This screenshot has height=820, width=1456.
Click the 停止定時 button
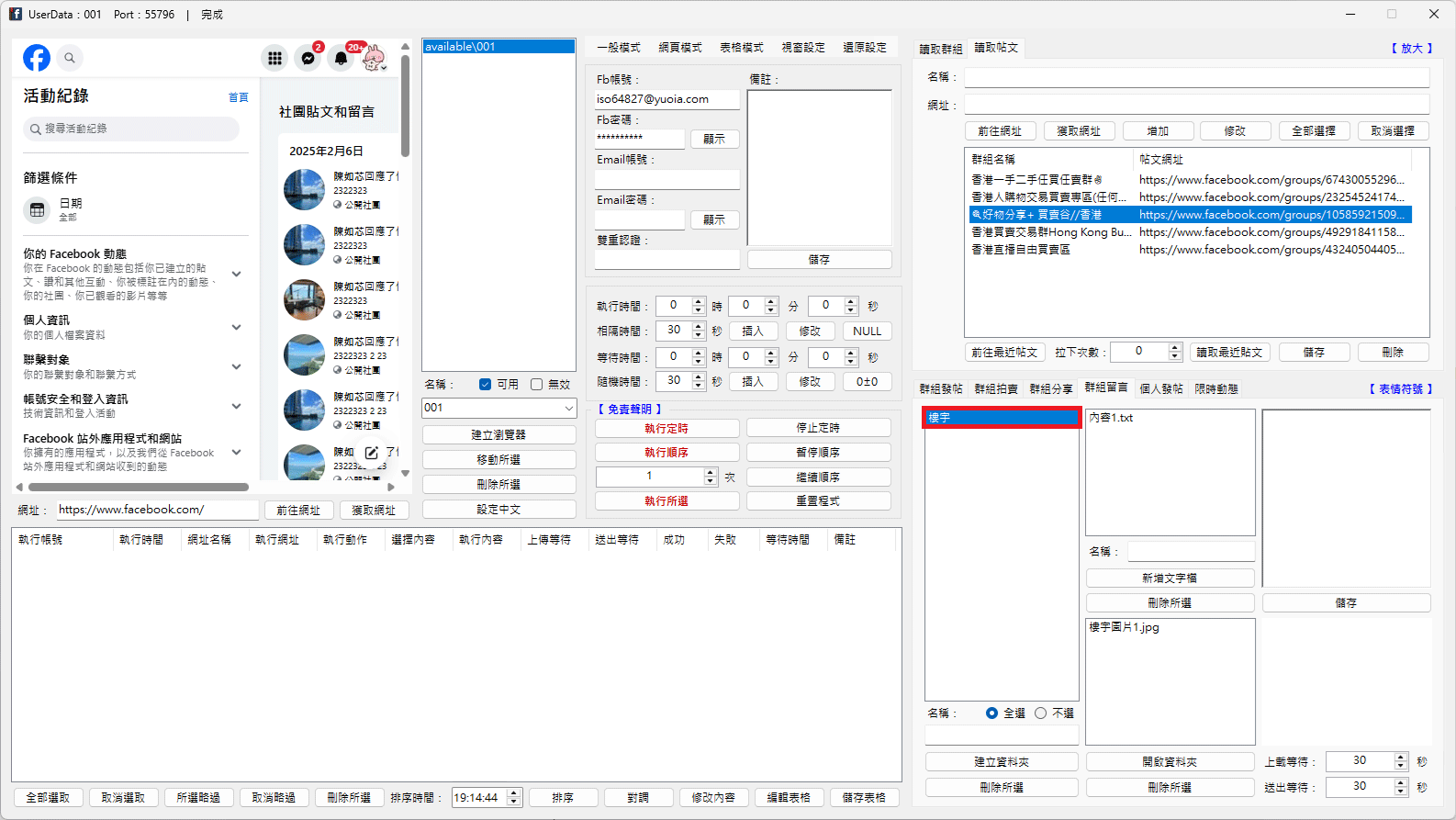(x=819, y=428)
